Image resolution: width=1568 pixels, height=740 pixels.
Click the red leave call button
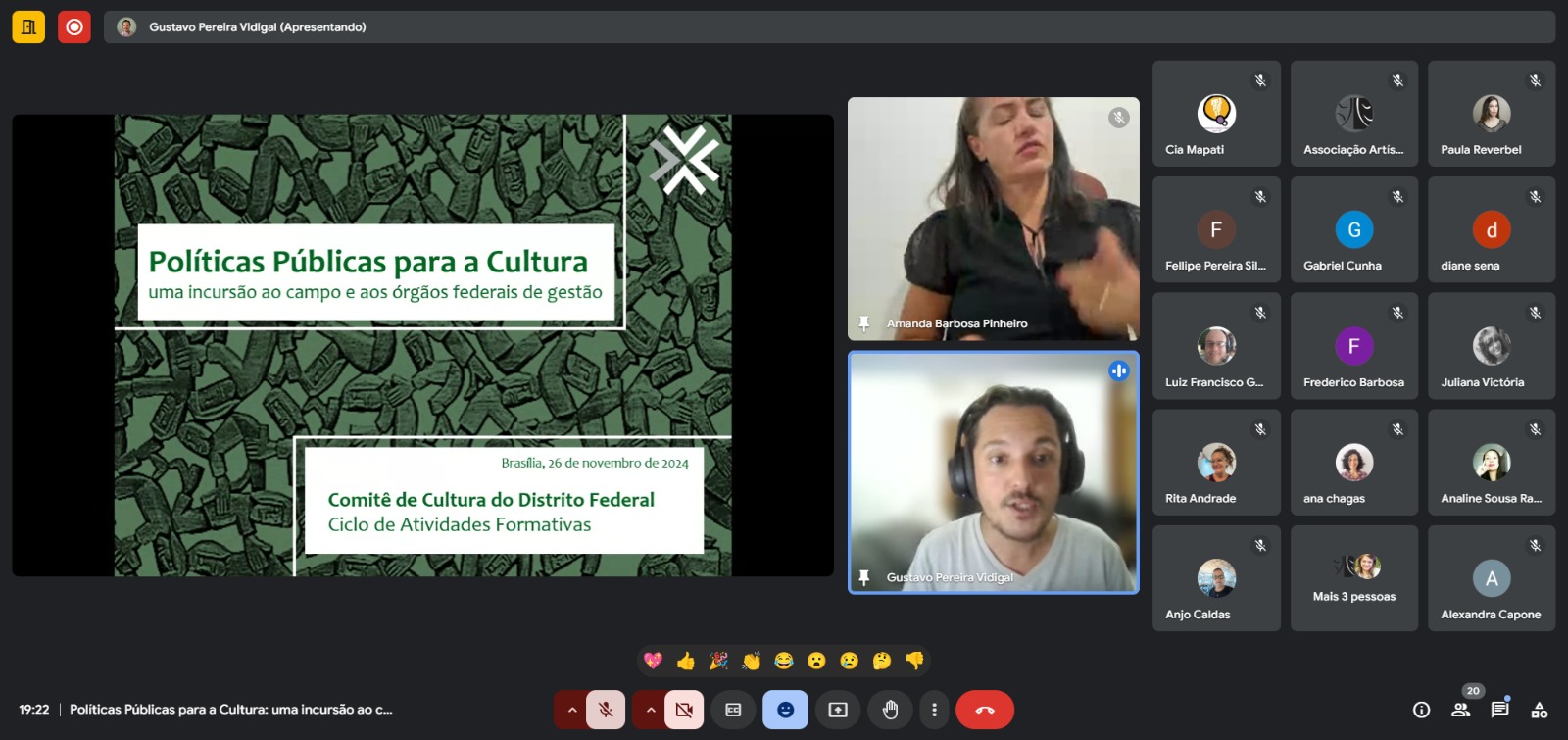(985, 710)
